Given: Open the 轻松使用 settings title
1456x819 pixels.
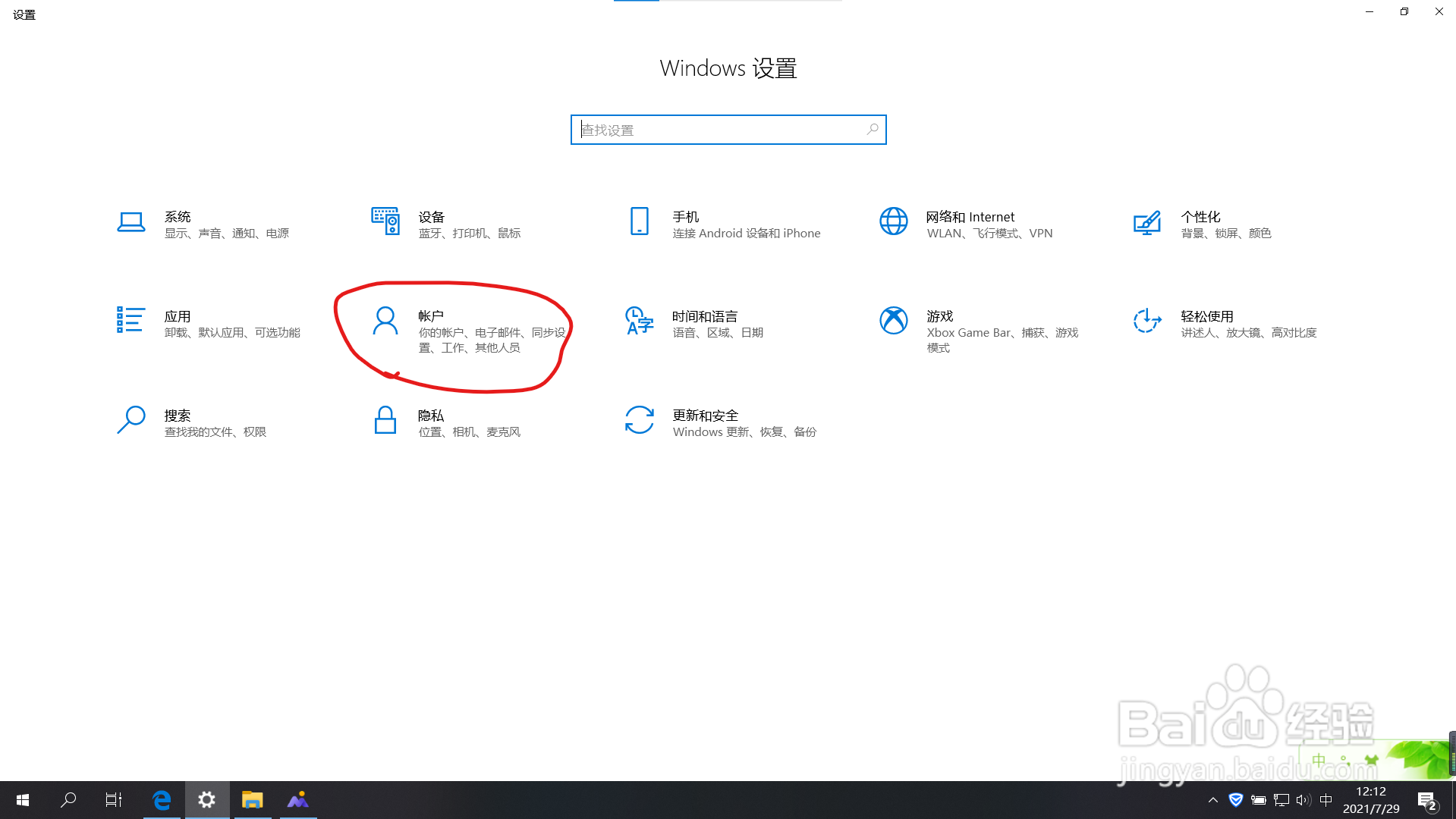Looking at the screenshot, I should [1207, 316].
